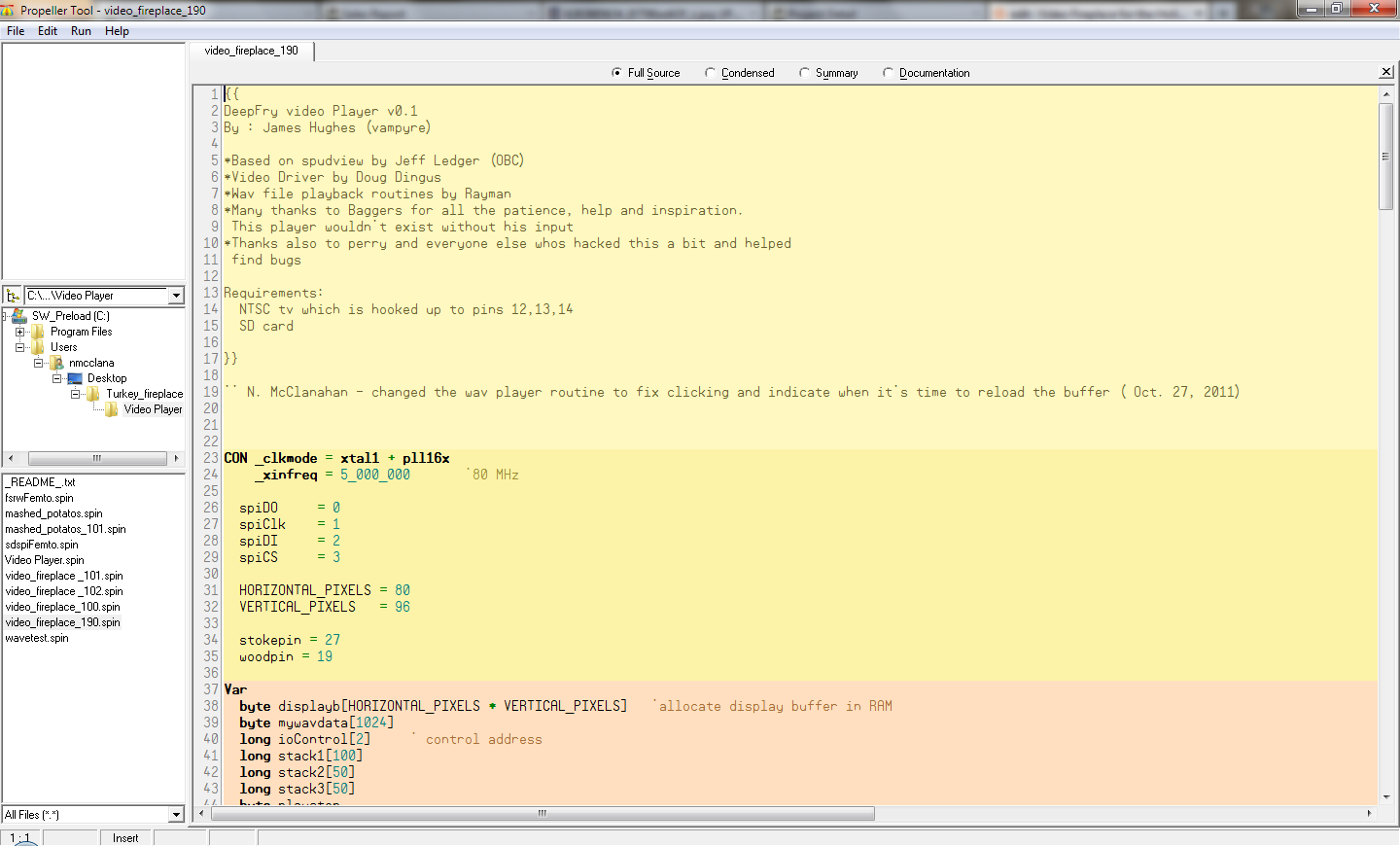Viewport: 1400px width, 846px height.
Task: Select mashed_potatos_101.spin file
Action: click(x=65, y=529)
